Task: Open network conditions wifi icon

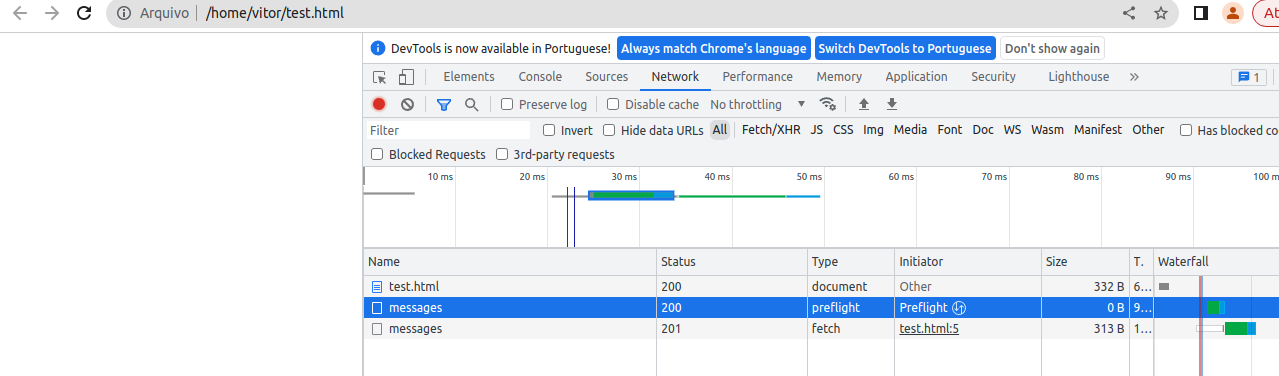Action: coord(827,104)
